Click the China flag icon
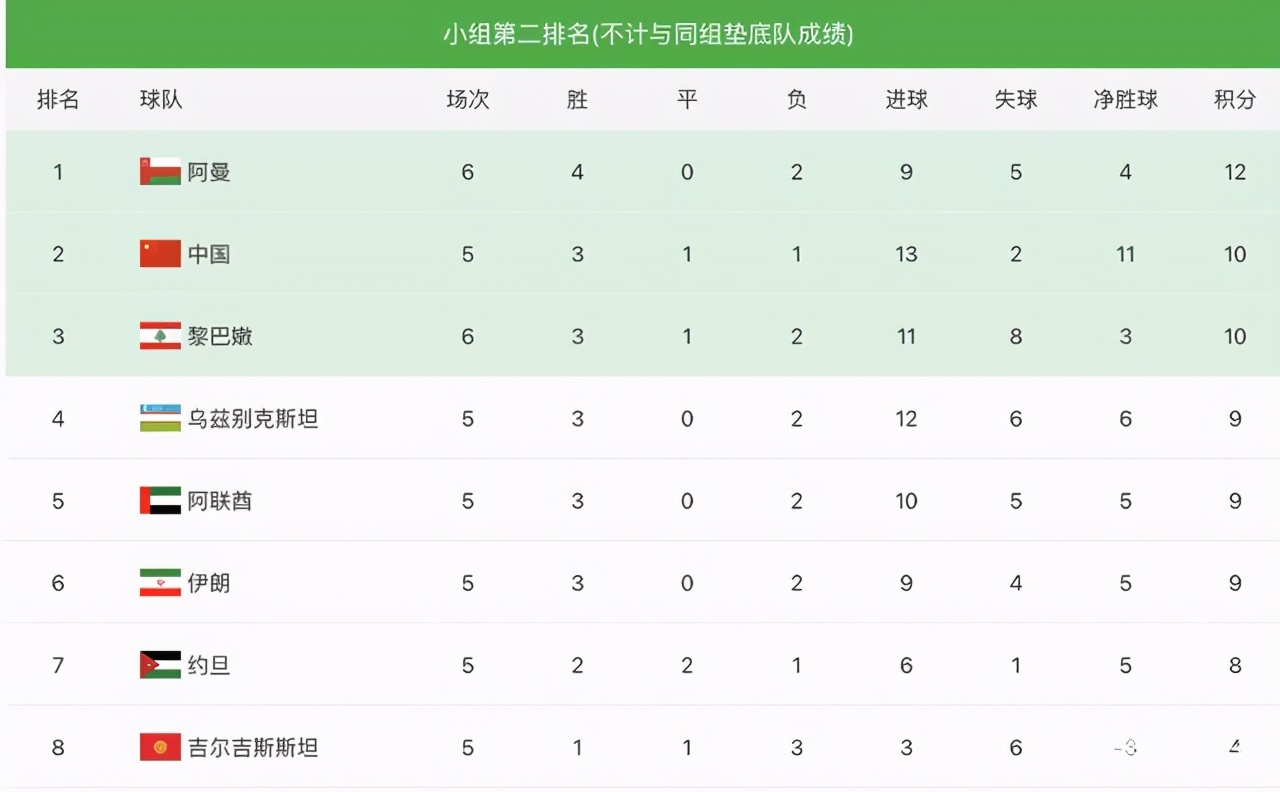This screenshot has width=1280, height=792. (160, 254)
